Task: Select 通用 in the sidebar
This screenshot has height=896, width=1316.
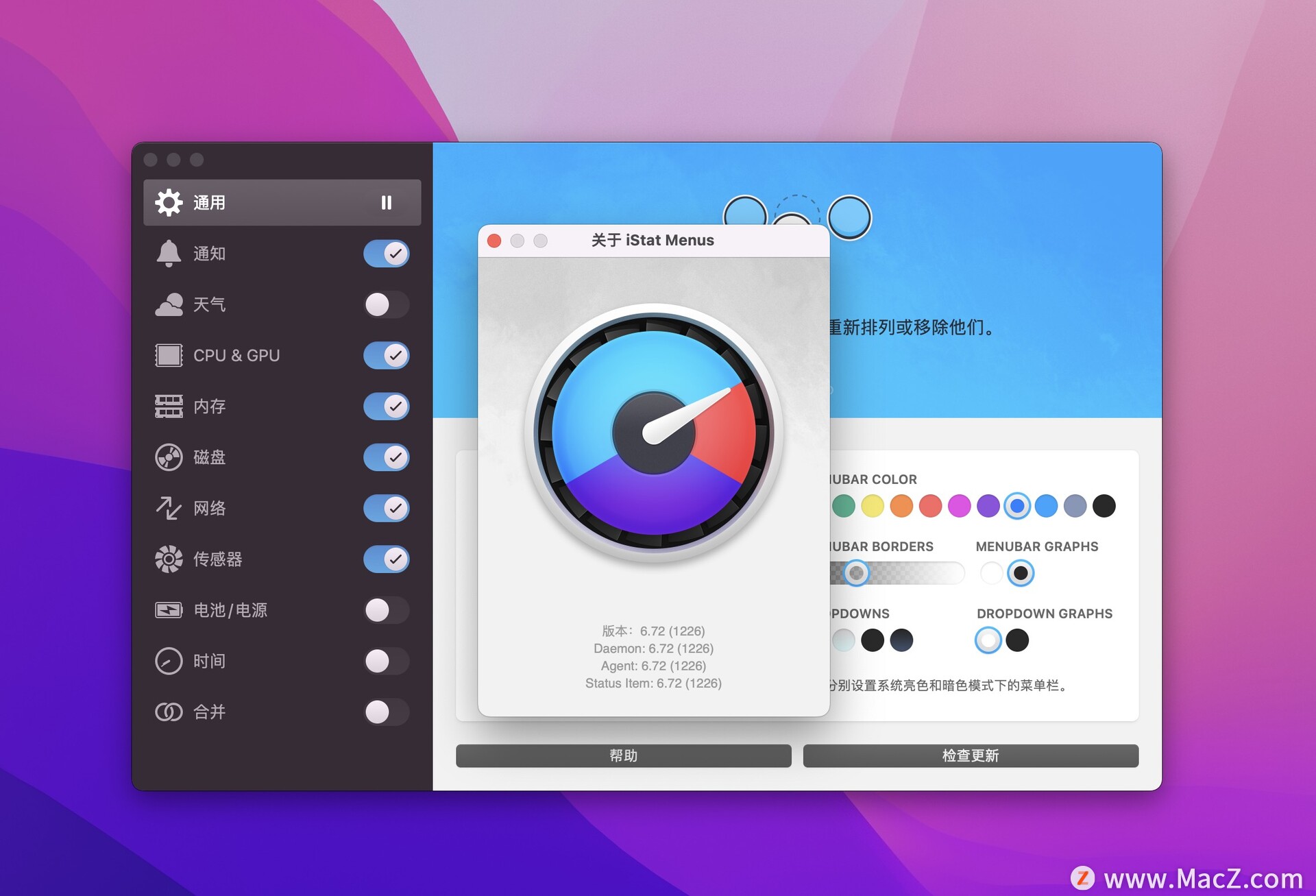Action: 282,202
